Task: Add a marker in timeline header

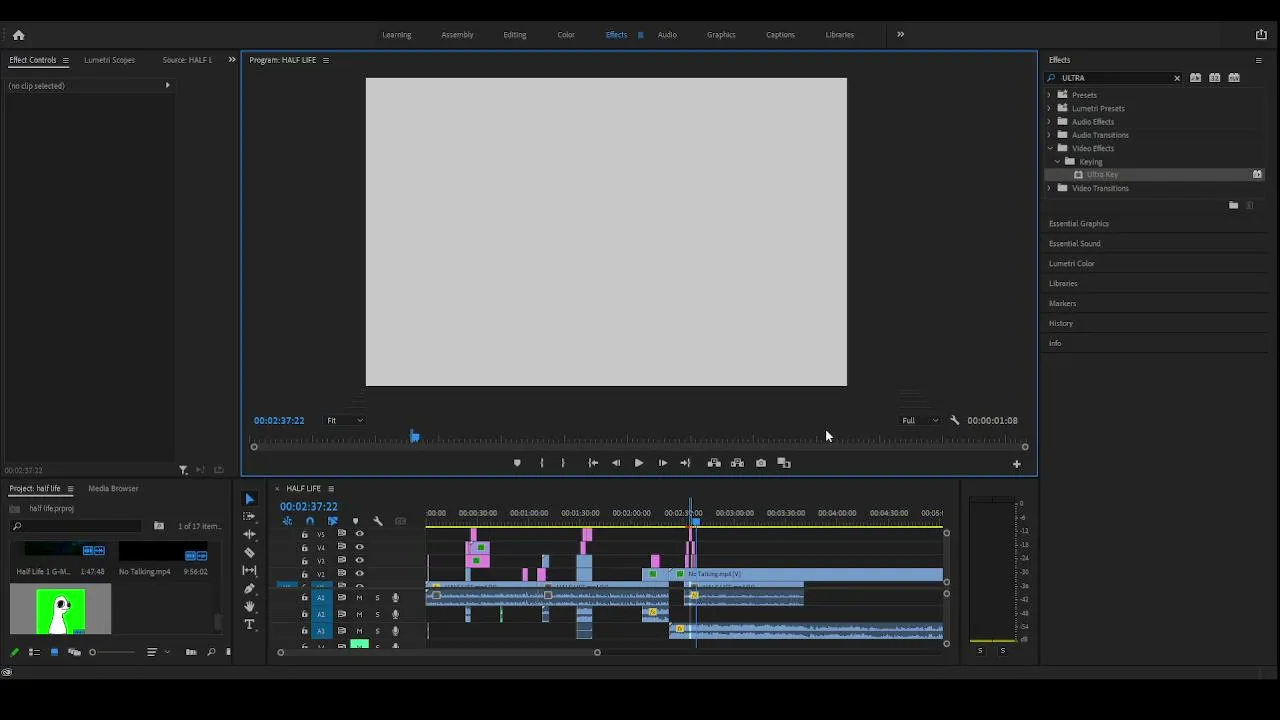Action: click(355, 521)
